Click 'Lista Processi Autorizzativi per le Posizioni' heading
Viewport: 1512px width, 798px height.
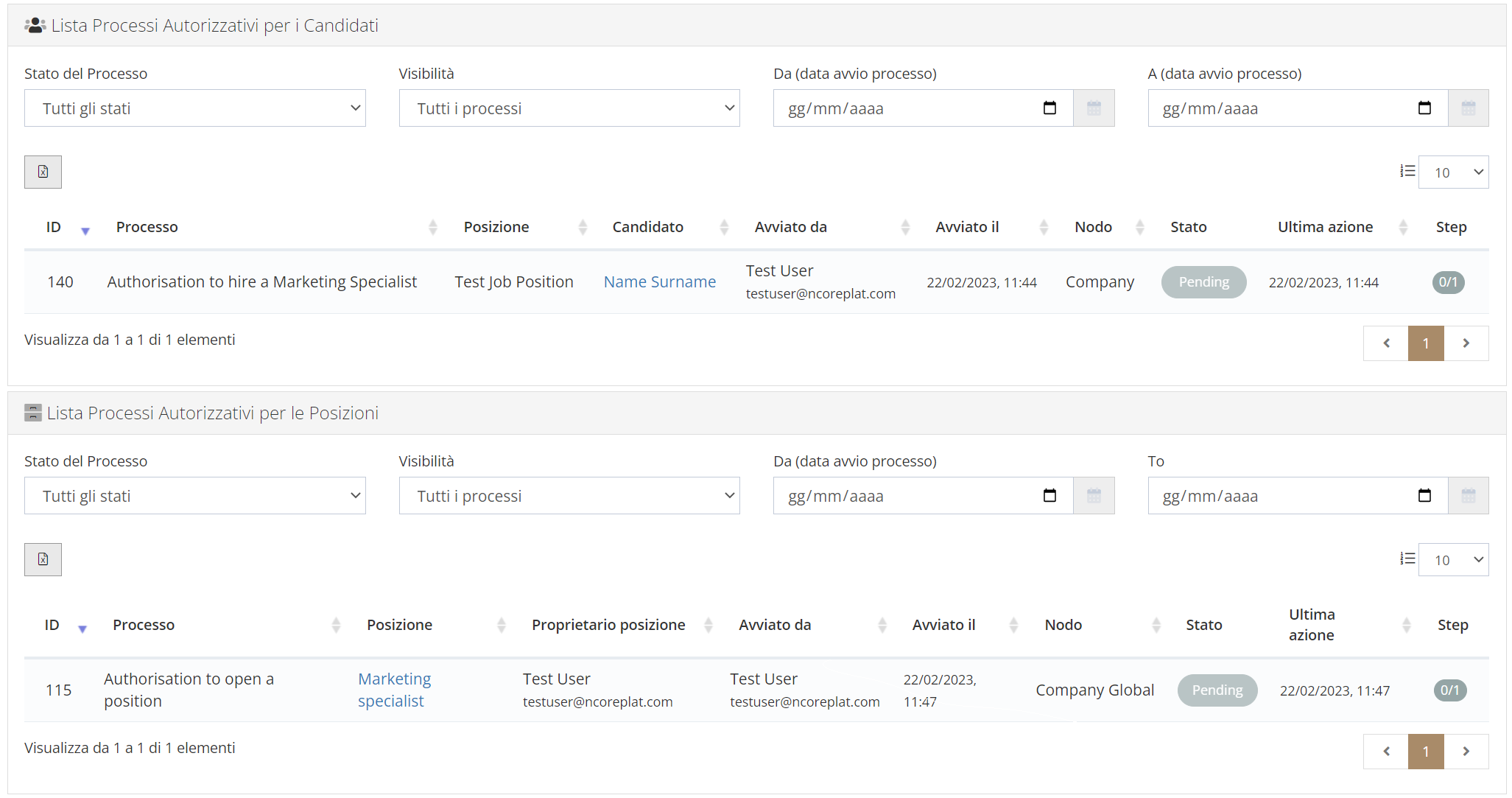[x=212, y=413]
